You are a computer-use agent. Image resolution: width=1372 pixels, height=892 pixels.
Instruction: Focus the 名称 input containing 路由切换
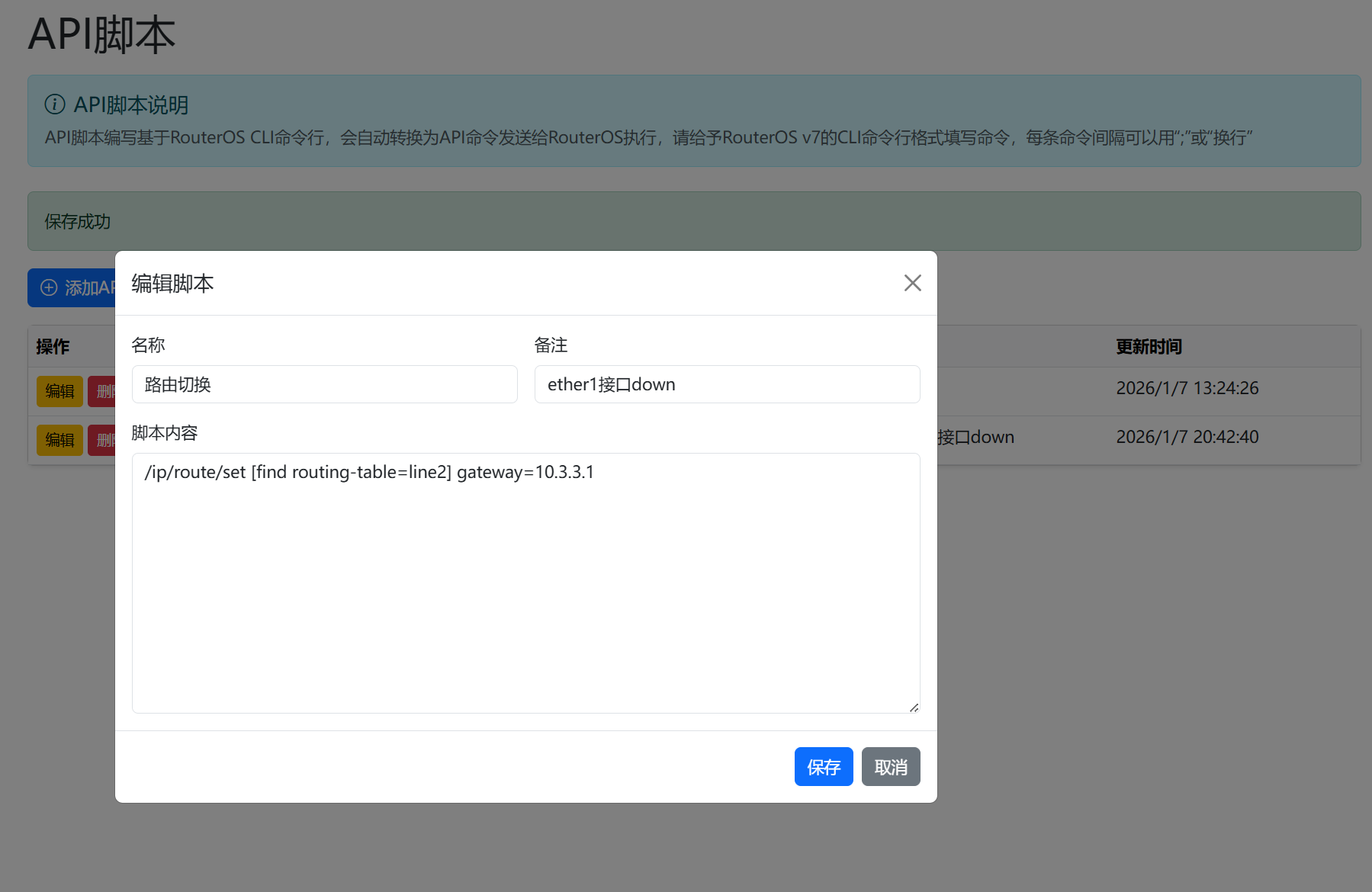[x=324, y=384]
